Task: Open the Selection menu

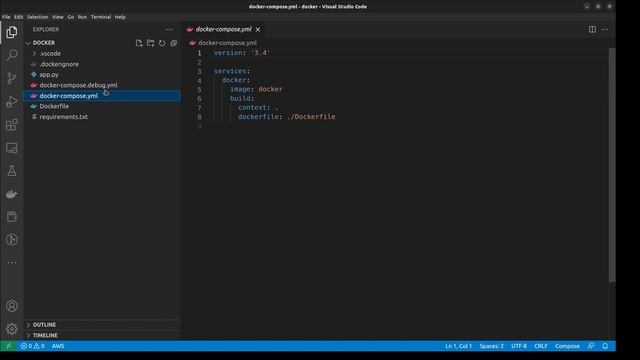Action: pyautogui.click(x=38, y=17)
